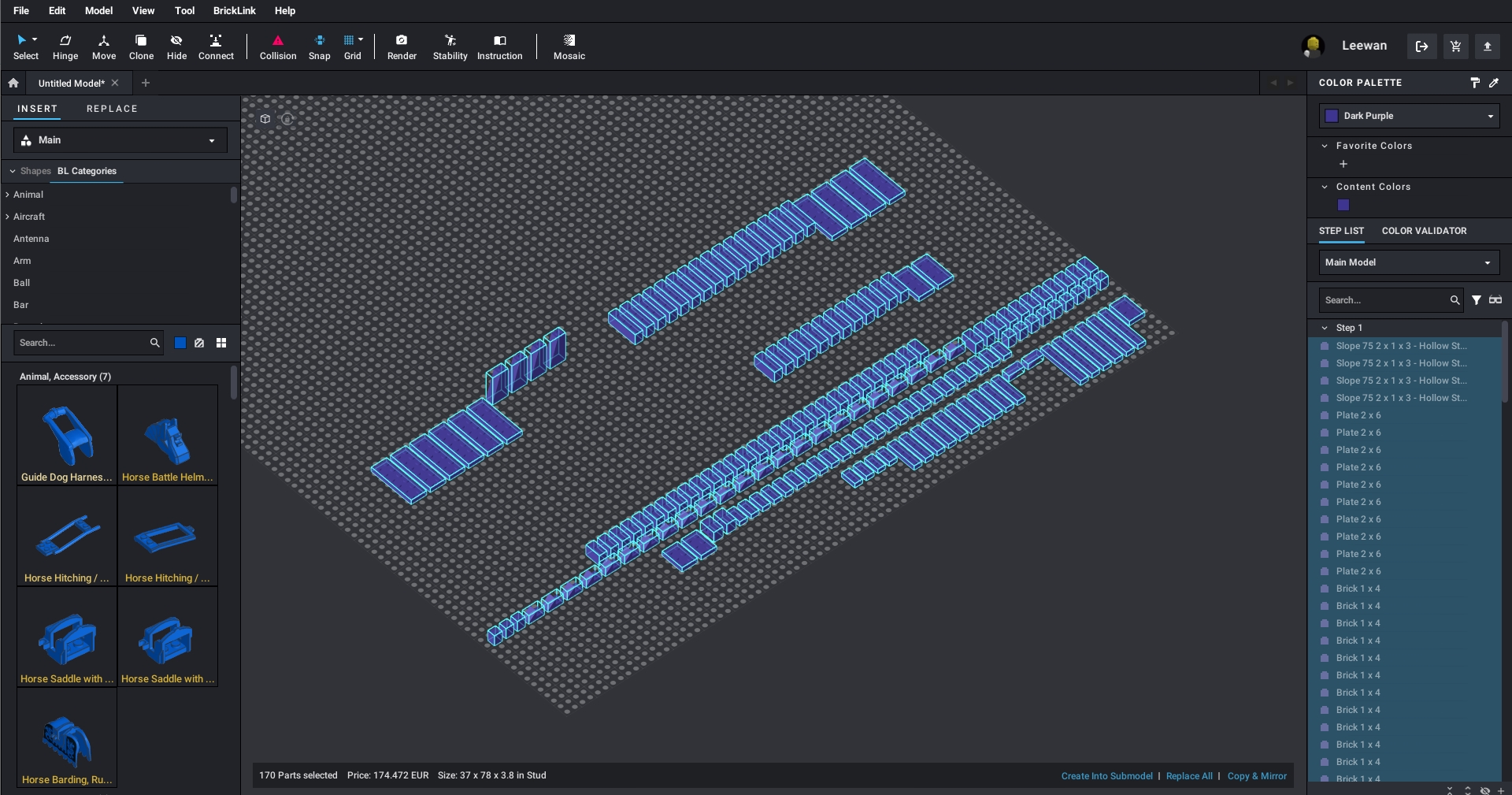Expand the Animal category

[28, 195]
